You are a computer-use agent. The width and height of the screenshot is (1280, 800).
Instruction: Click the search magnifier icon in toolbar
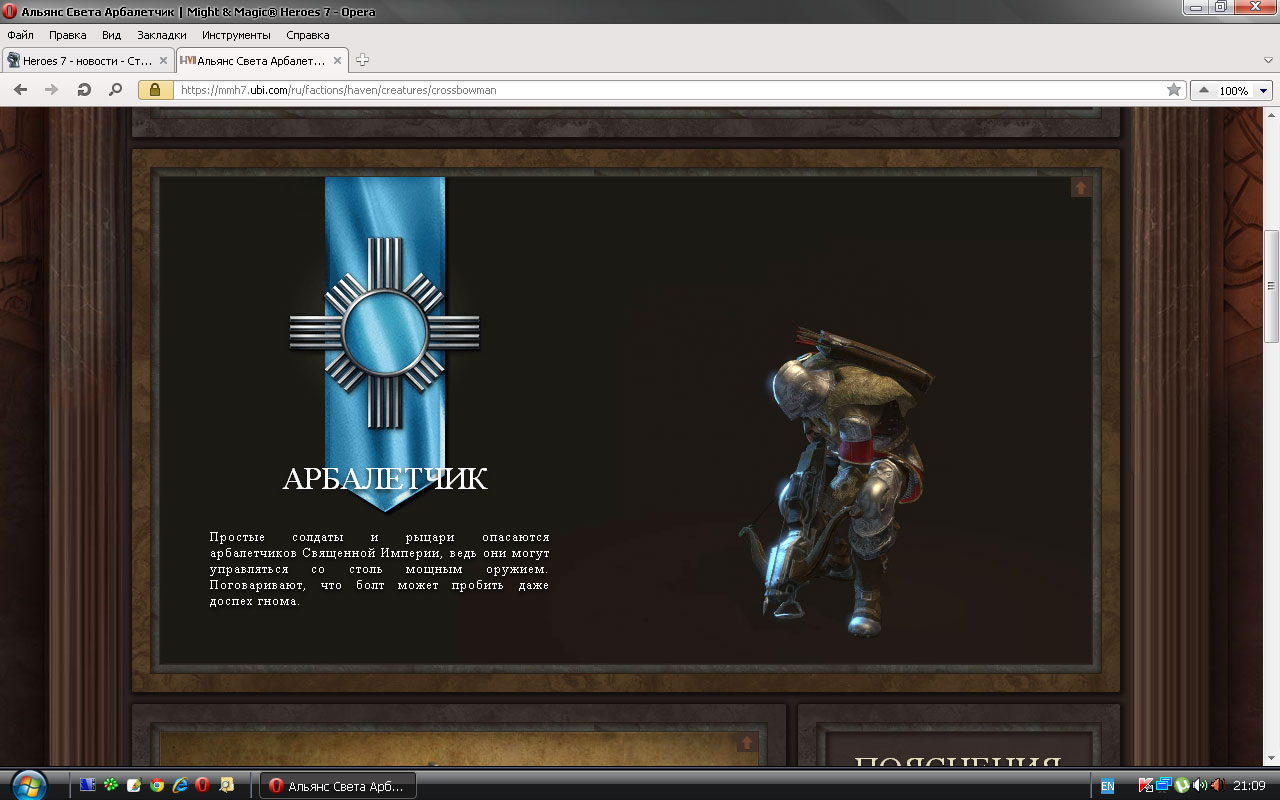point(115,90)
